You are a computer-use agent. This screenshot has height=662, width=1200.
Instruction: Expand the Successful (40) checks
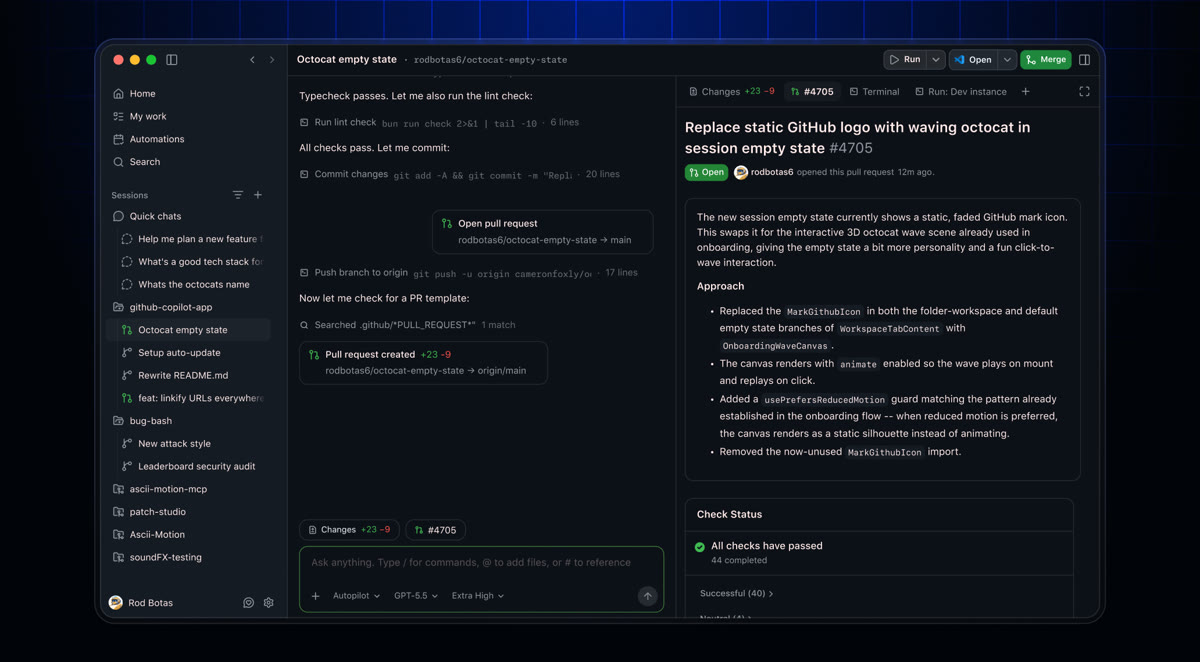736,594
